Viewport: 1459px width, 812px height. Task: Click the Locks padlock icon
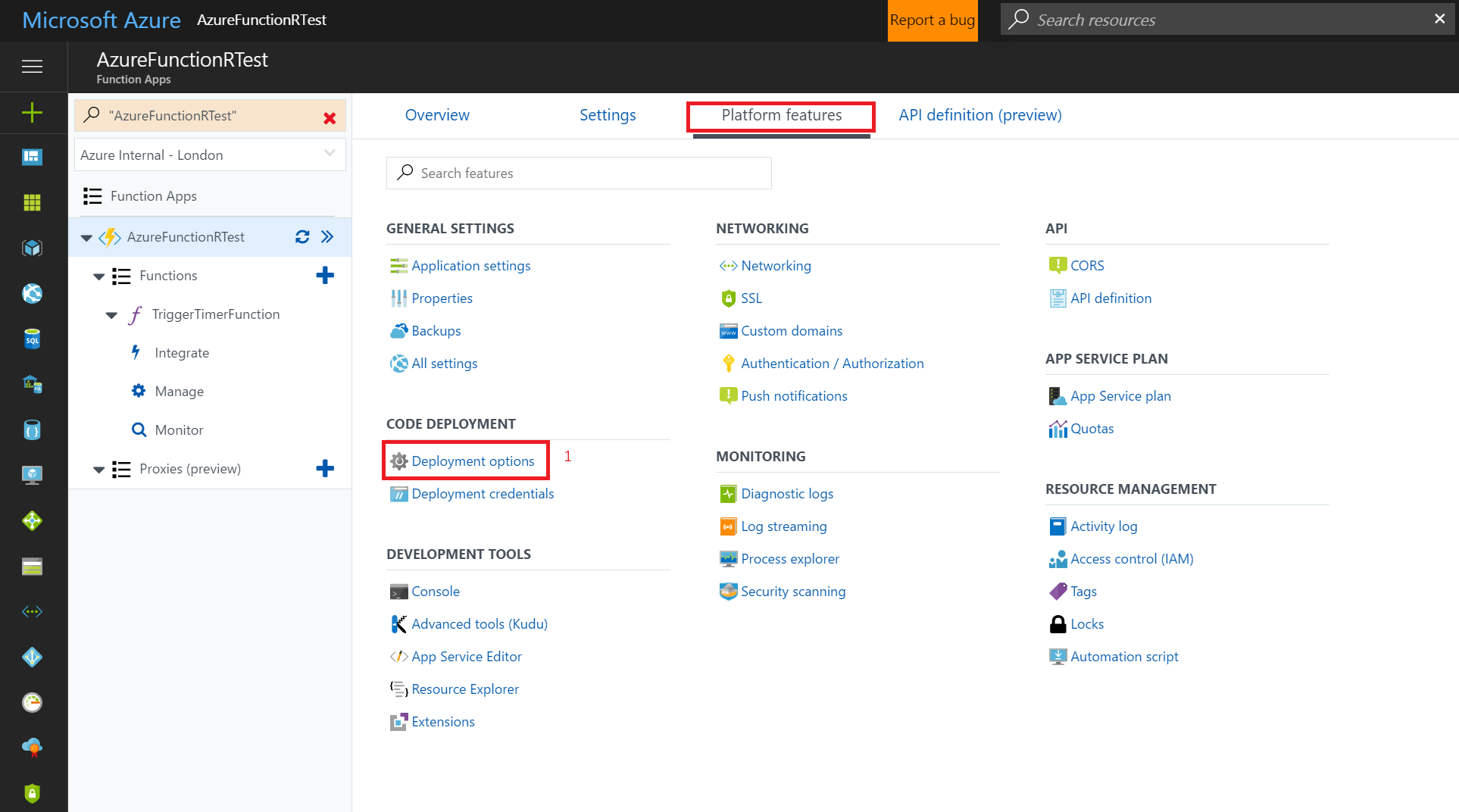coord(1058,624)
